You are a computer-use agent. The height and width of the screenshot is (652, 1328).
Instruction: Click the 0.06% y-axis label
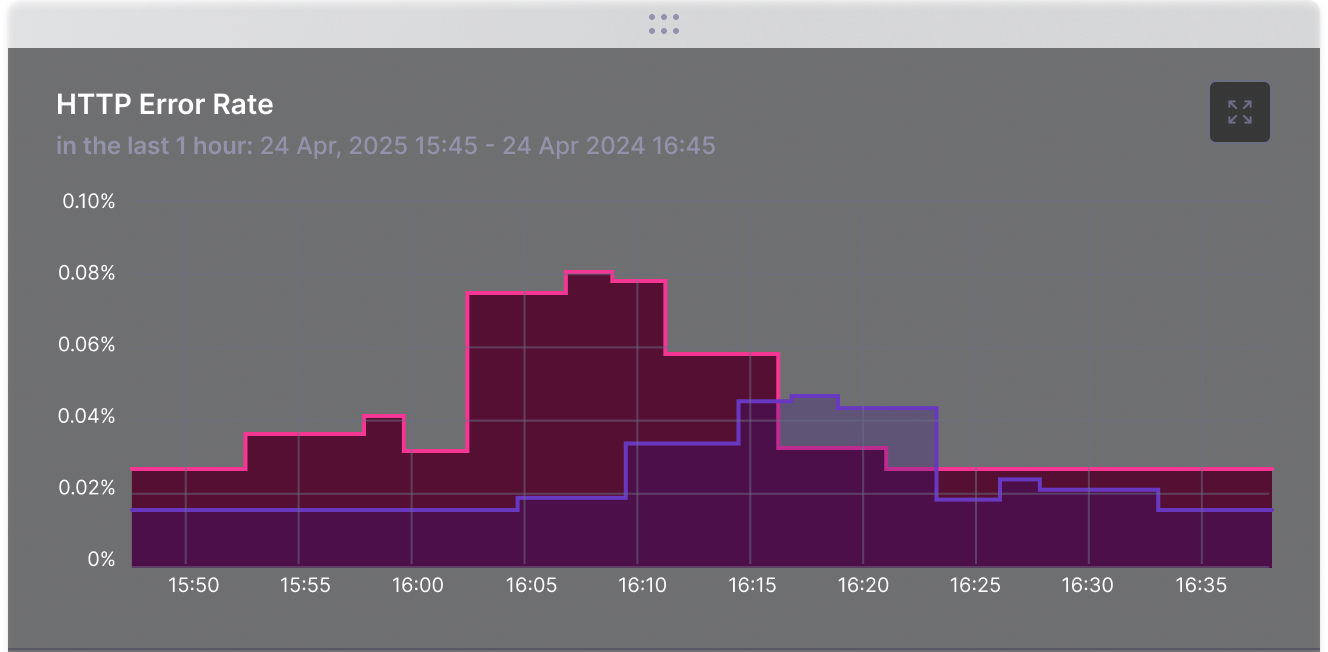pyautogui.click(x=89, y=344)
